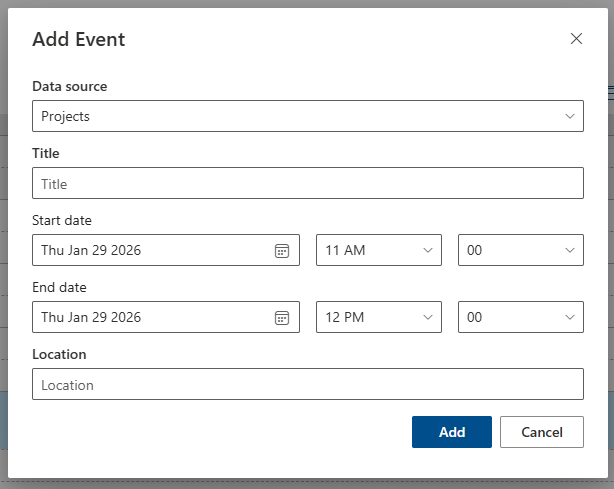Open the Start date calendar picker icon
Viewport: 614px width, 489px height.
(282, 250)
